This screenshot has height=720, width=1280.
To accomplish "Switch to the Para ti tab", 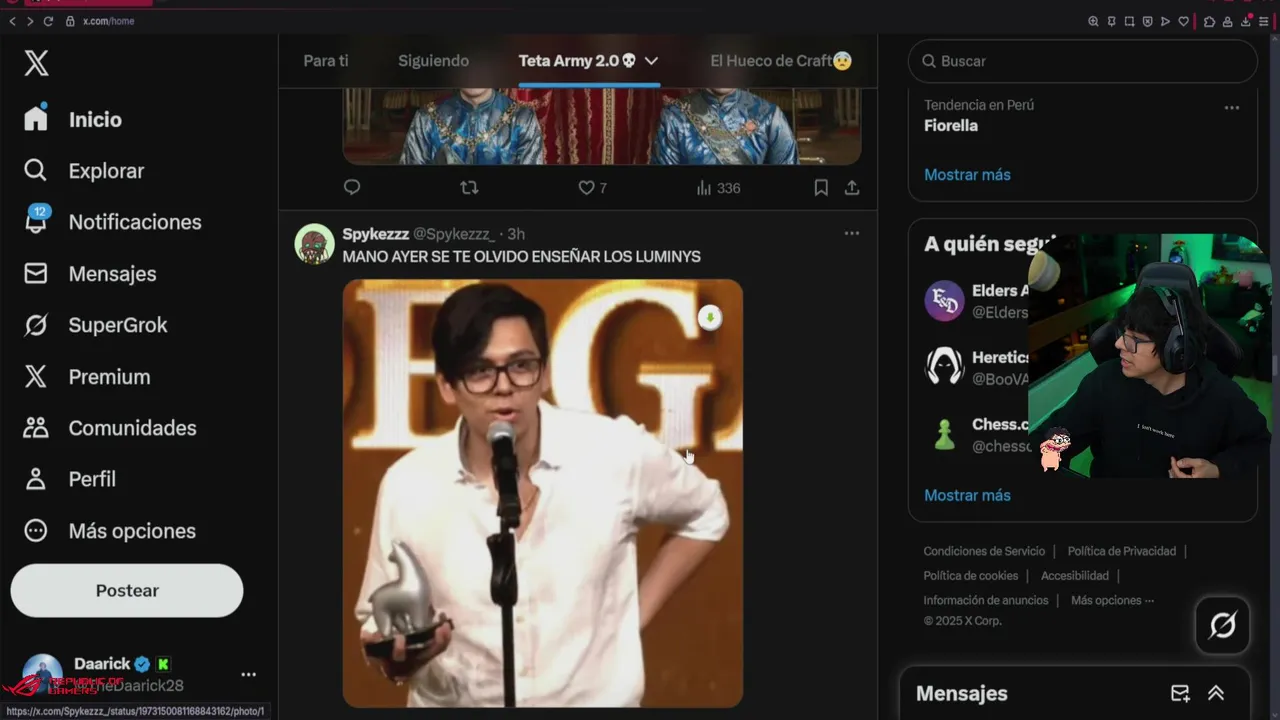I will coord(326,61).
